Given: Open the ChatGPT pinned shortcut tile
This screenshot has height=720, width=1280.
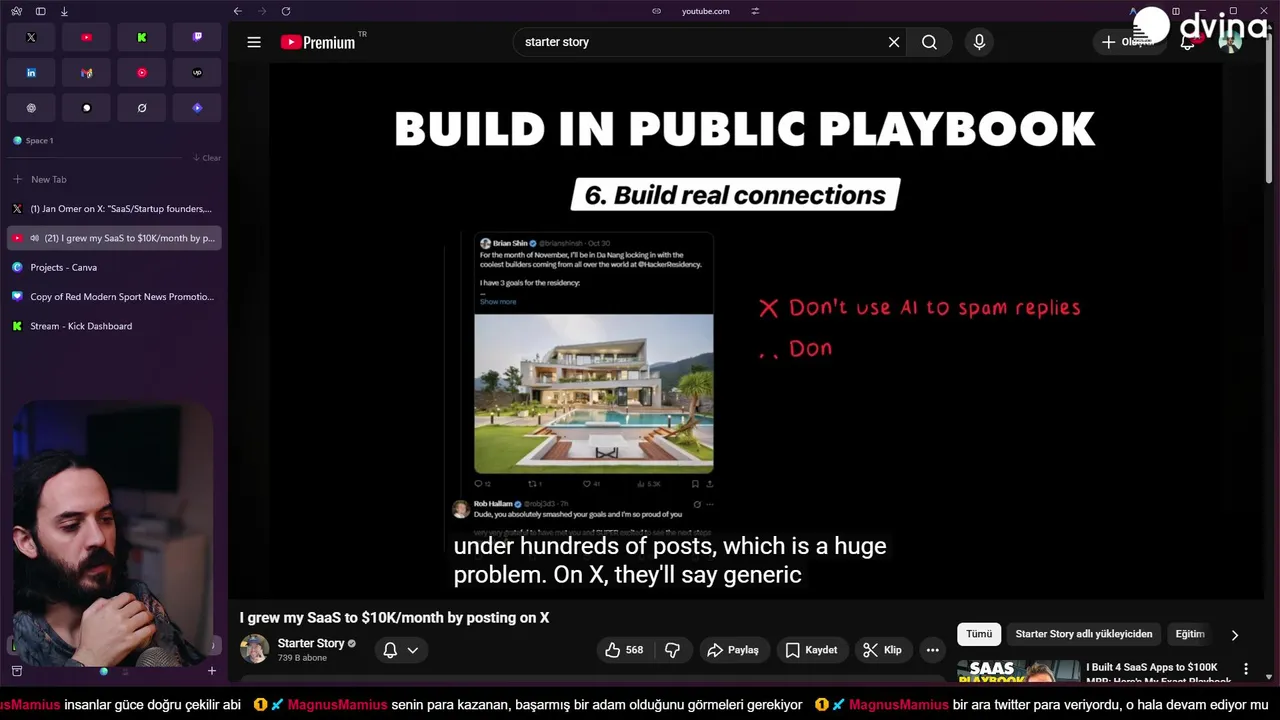Looking at the screenshot, I should 31,108.
